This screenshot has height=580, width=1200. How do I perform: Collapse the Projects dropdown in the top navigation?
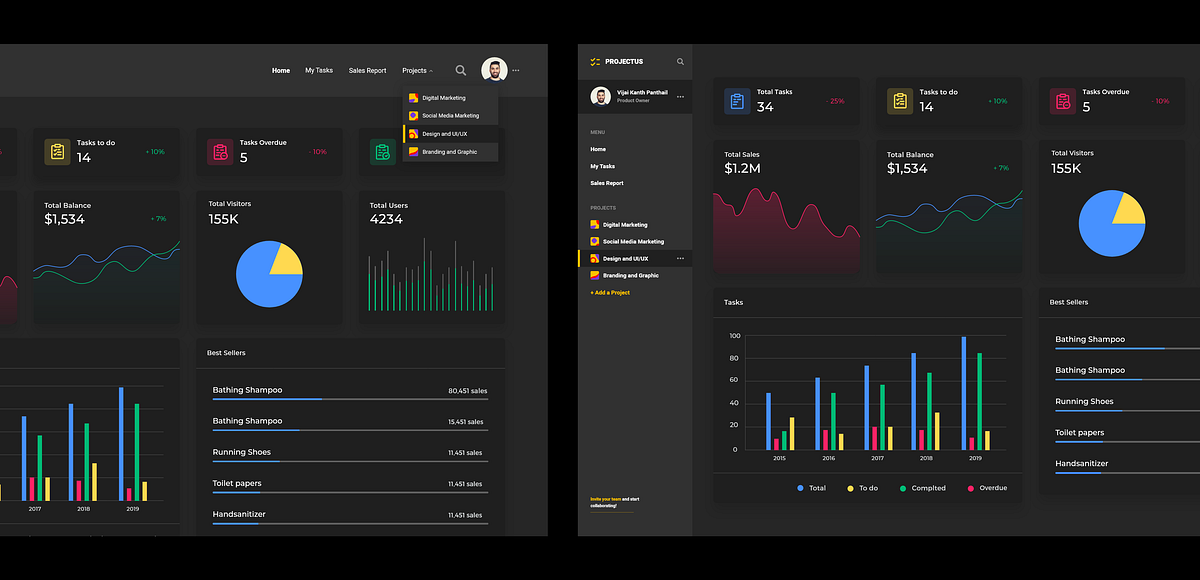[x=417, y=70]
